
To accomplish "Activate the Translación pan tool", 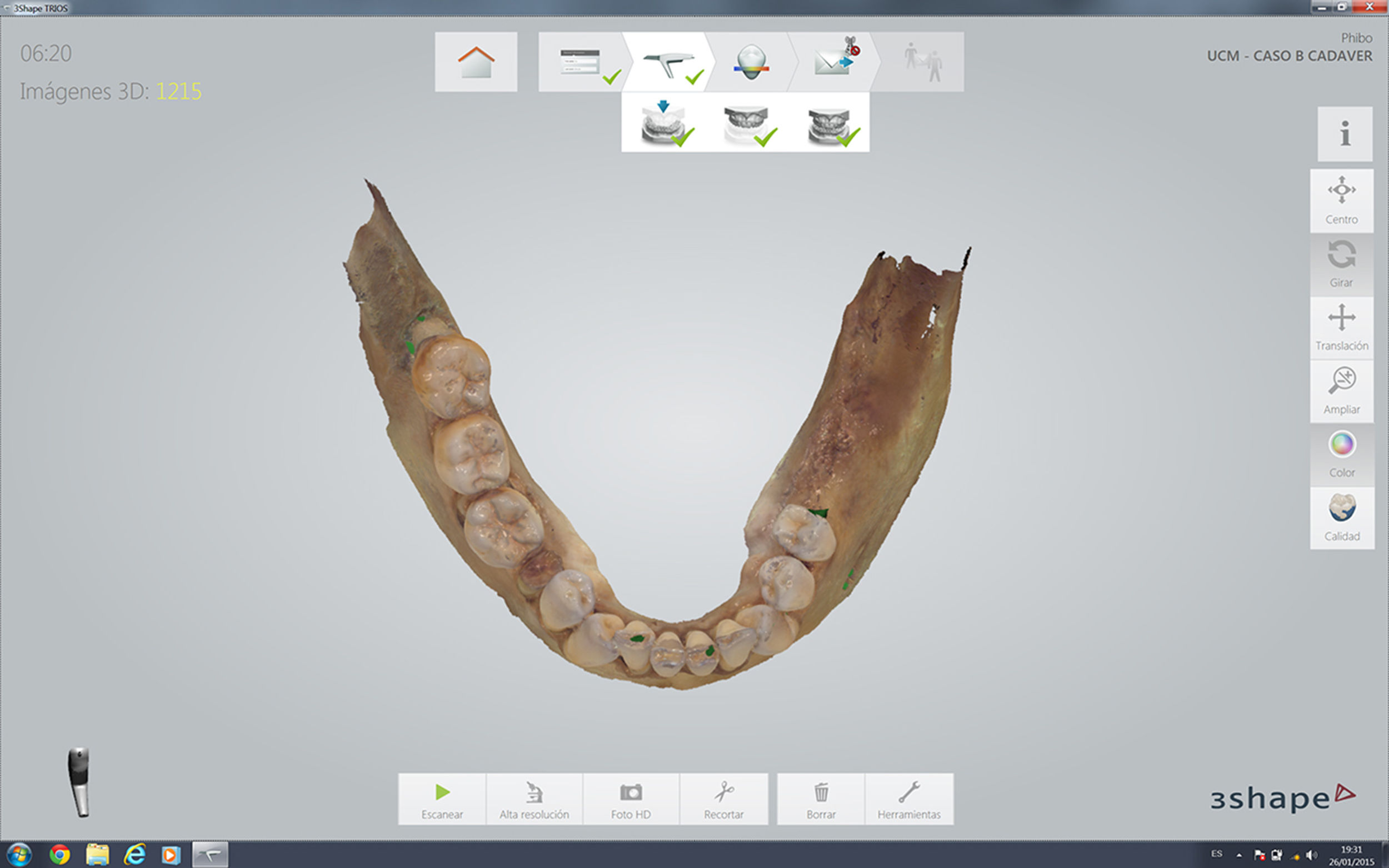I will tap(1341, 327).
